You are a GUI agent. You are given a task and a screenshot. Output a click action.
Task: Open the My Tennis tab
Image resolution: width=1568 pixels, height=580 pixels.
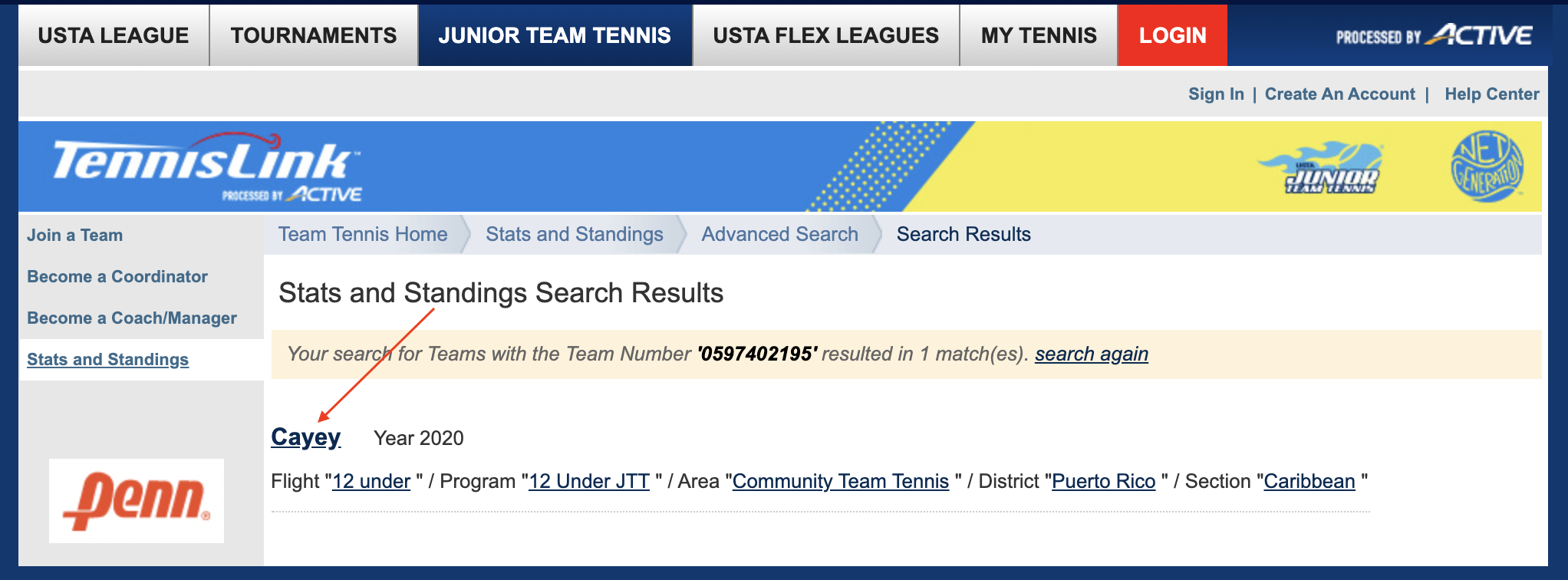pos(1039,35)
